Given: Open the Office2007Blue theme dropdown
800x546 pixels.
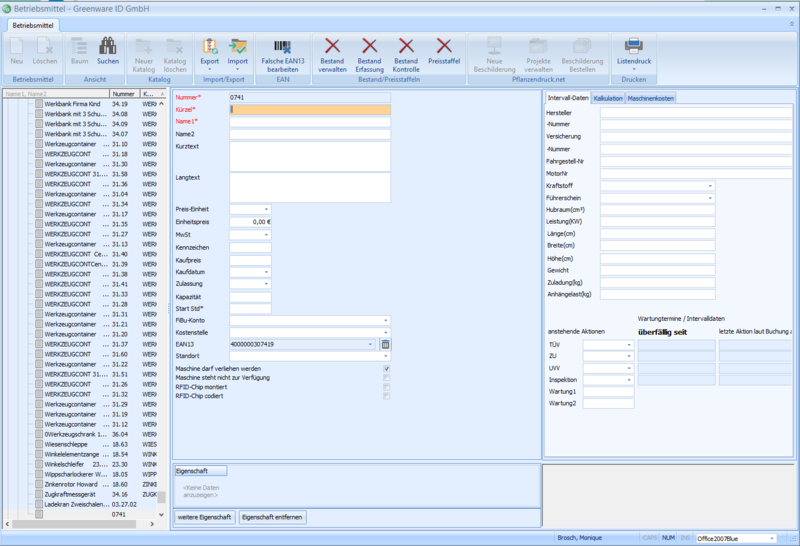Looking at the screenshot, I should (x=772, y=538).
